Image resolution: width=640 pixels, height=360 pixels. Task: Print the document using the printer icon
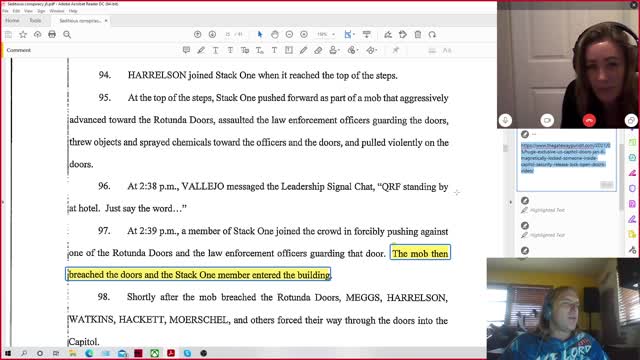(x=52, y=35)
